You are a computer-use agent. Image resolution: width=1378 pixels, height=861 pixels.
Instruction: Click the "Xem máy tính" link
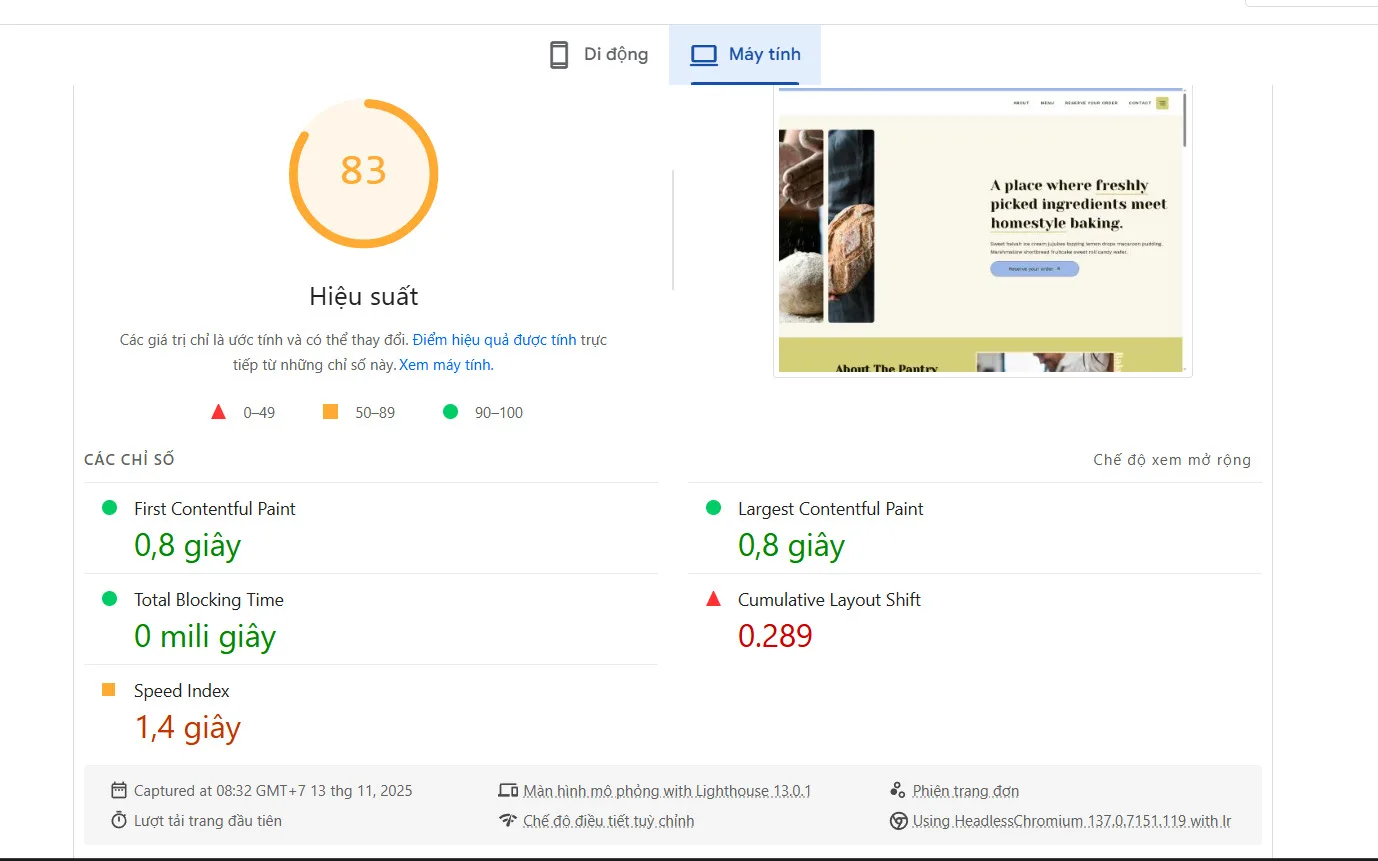pyautogui.click(x=443, y=364)
